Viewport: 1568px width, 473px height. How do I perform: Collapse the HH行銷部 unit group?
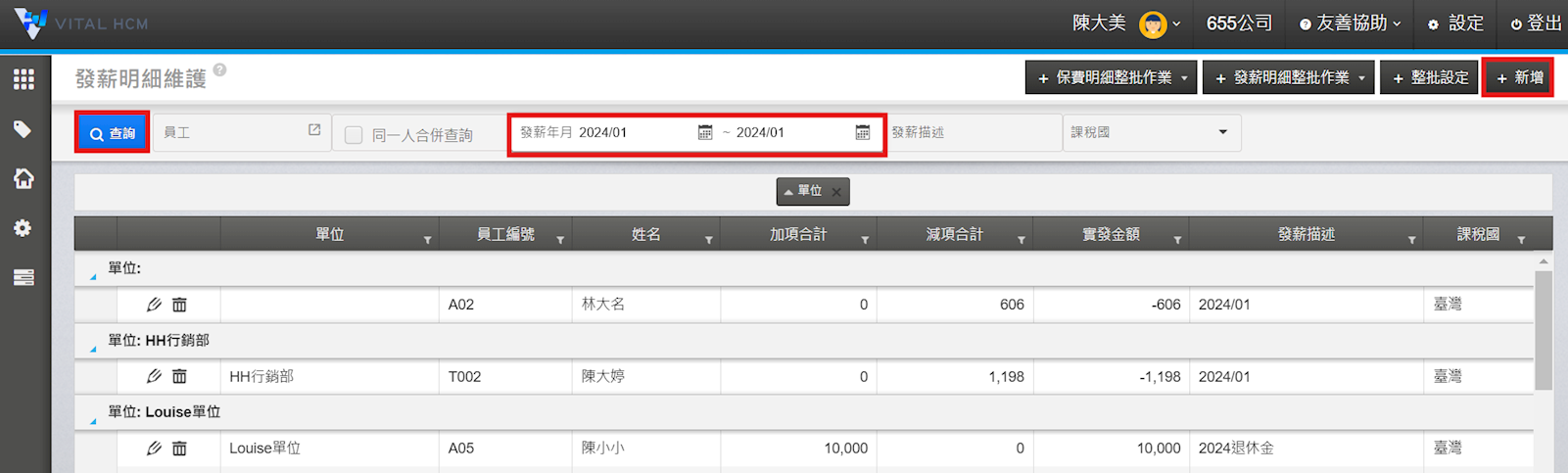[93, 348]
